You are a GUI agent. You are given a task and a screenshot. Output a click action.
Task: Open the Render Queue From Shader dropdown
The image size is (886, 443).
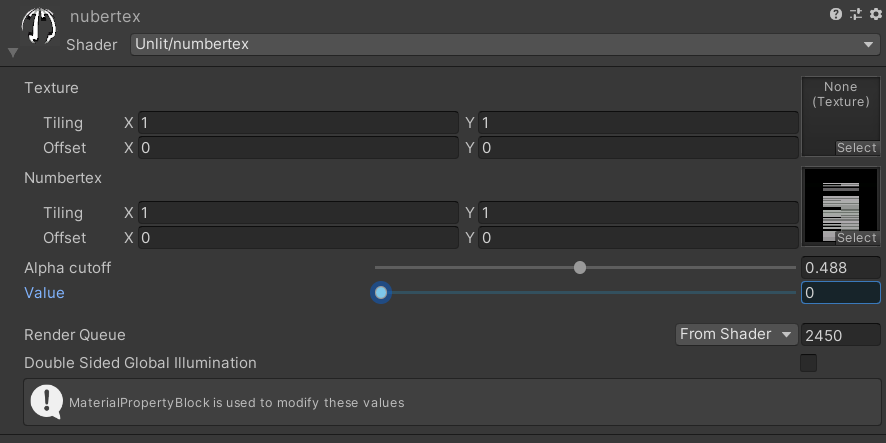[x=735, y=334]
